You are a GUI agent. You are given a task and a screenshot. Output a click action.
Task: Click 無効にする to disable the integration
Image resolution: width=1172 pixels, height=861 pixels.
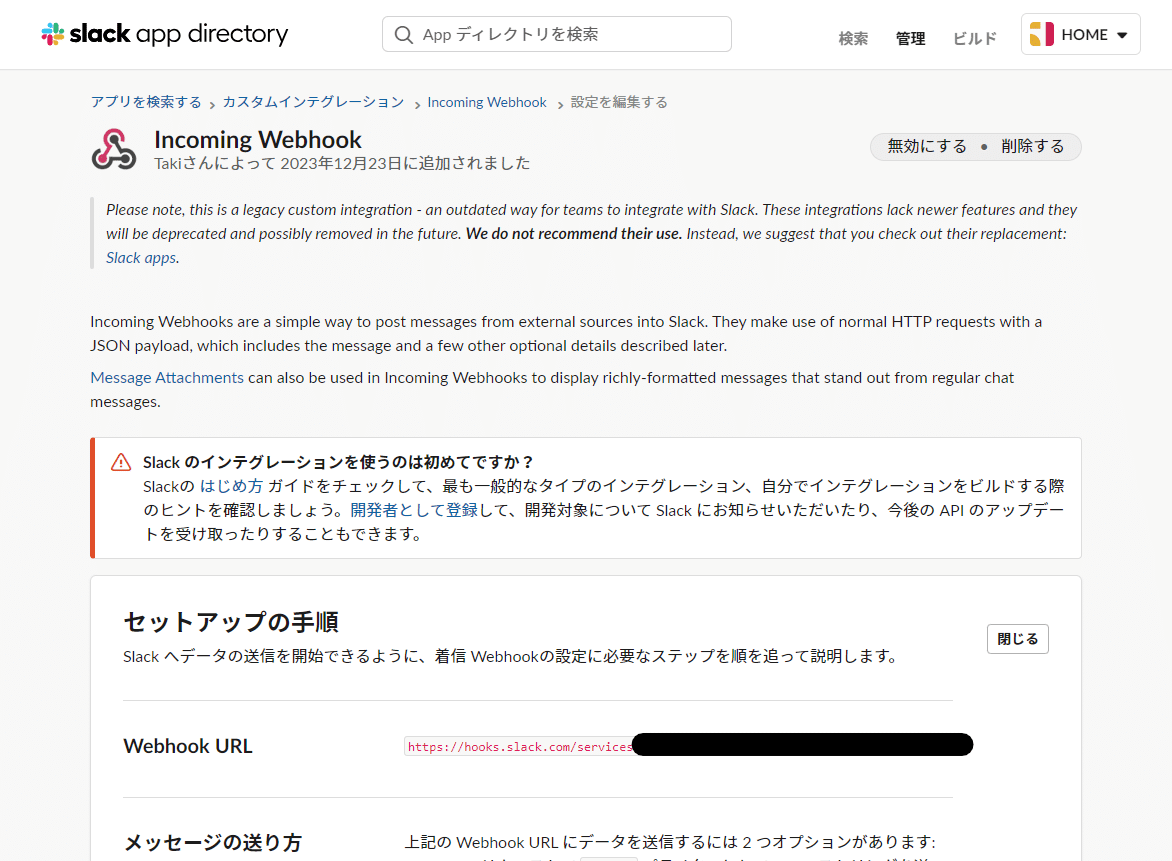pos(927,146)
